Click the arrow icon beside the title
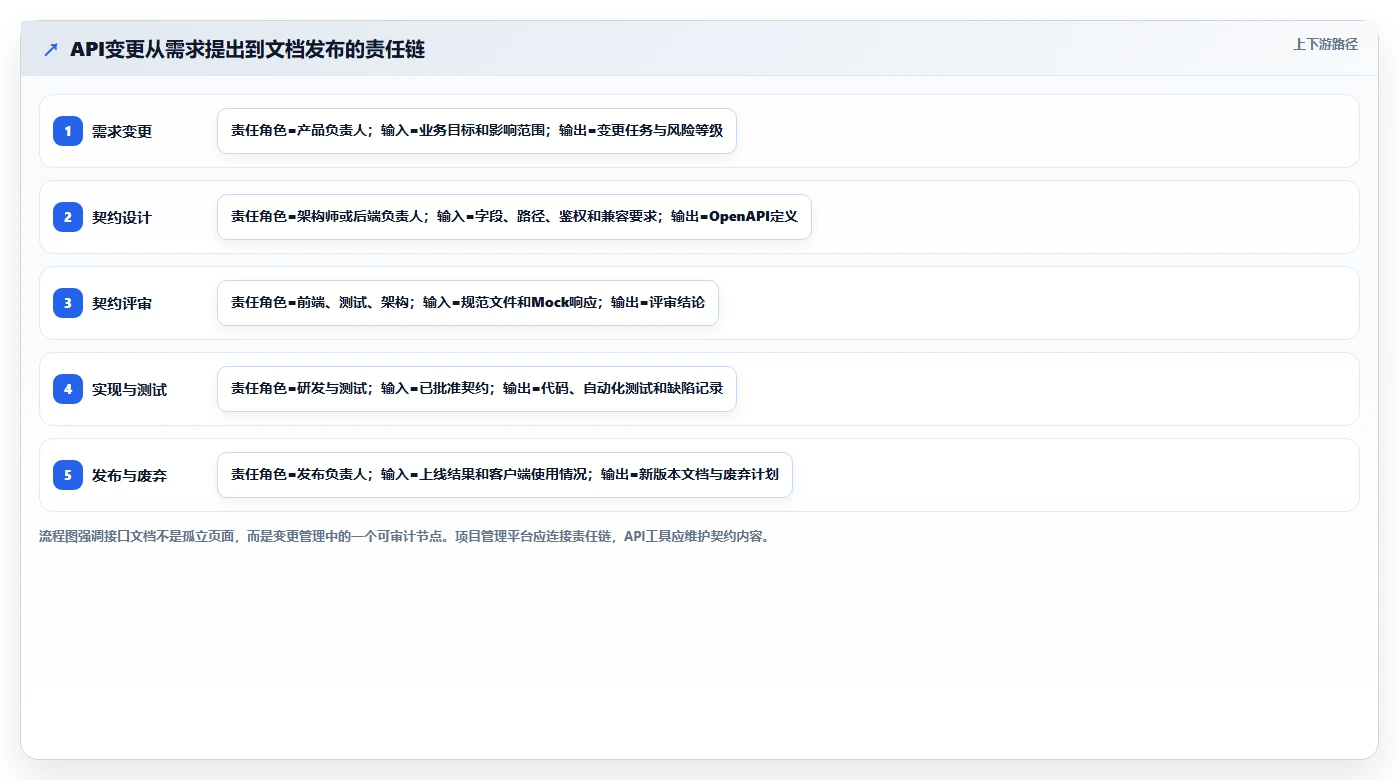 [x=50, y=49]
